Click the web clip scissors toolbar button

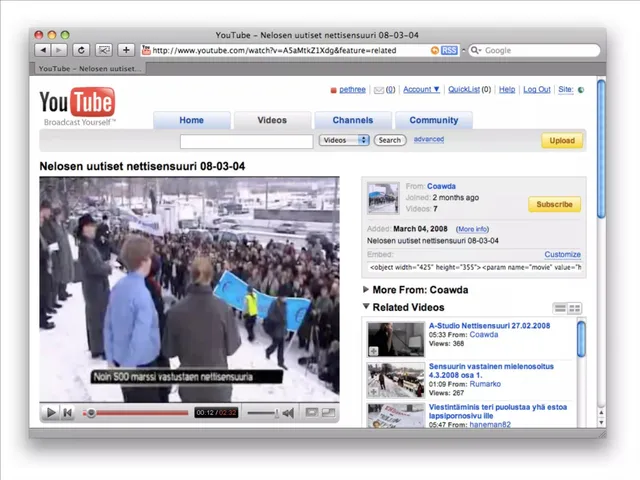pos(104,50)
